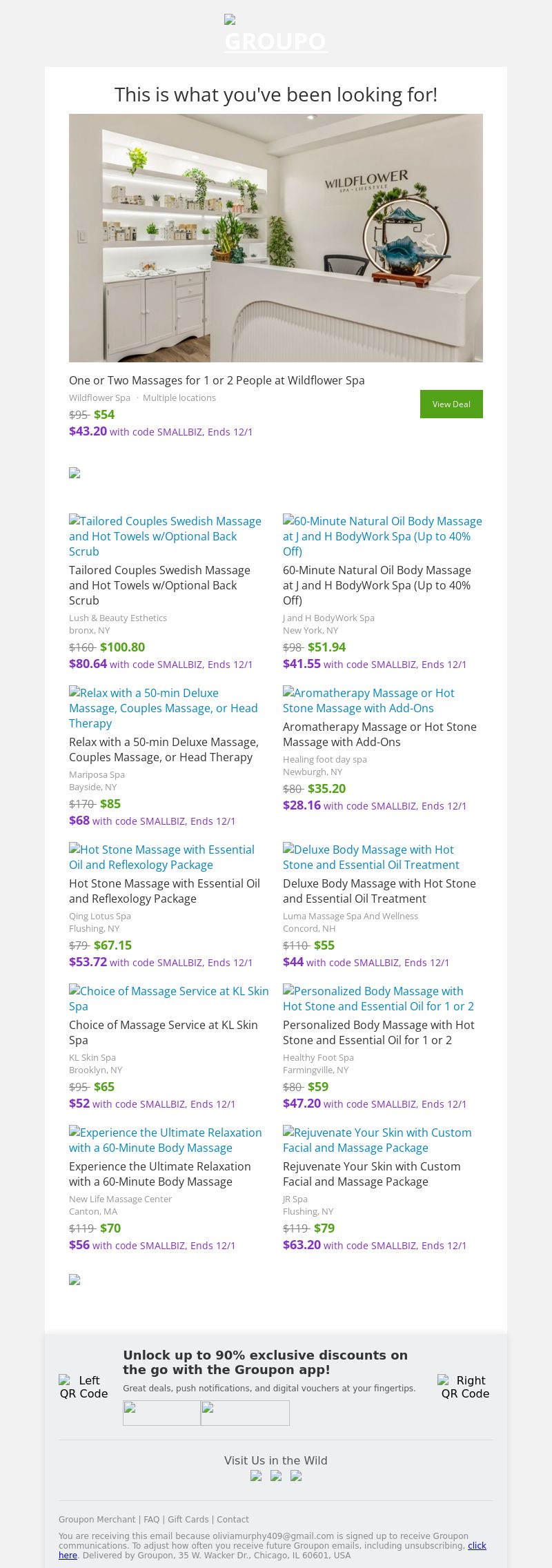The height and width of the screenshot is (1568, 552).
Task: Open the Choice of Massage Service at KL Skin Spa image link
Action: (x=168, y=999)
